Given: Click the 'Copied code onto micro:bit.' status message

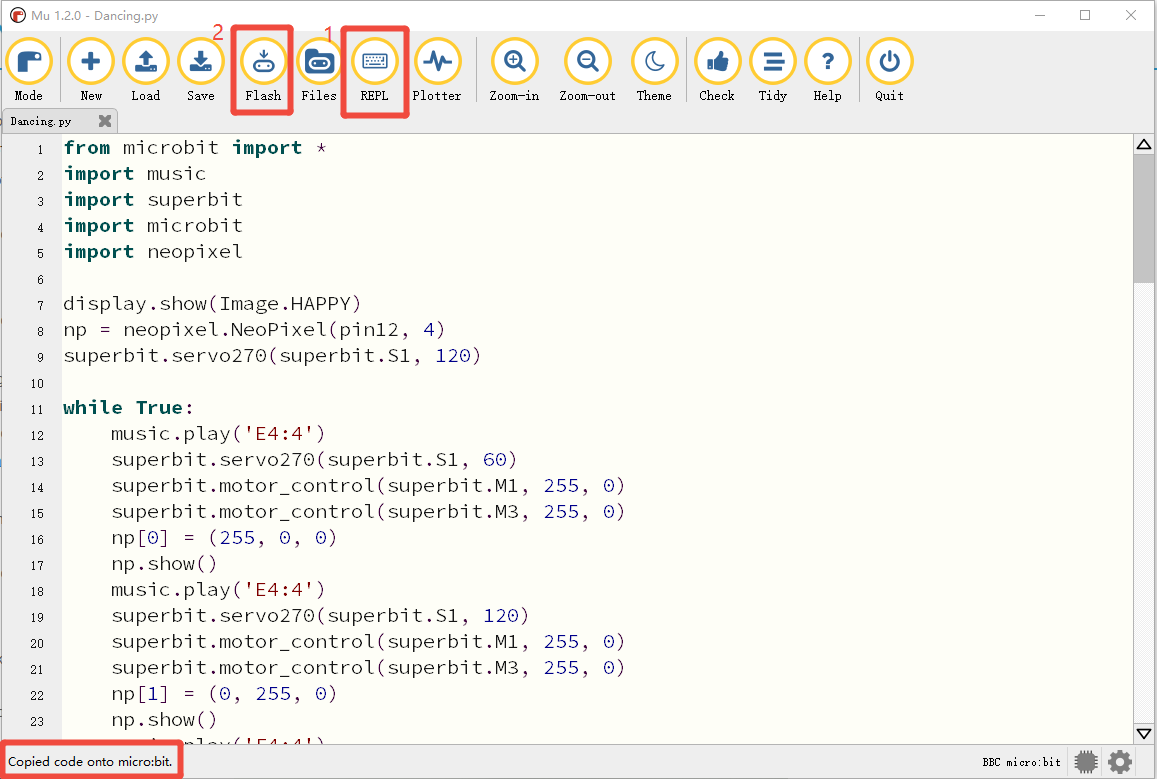Looking at the screenshot, I should tap(90, 761).
